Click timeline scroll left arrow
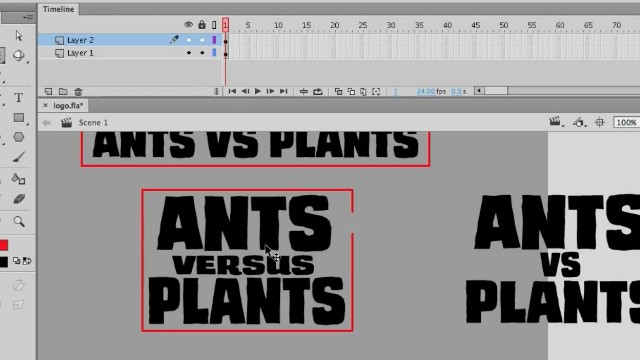 pos(479,91)
